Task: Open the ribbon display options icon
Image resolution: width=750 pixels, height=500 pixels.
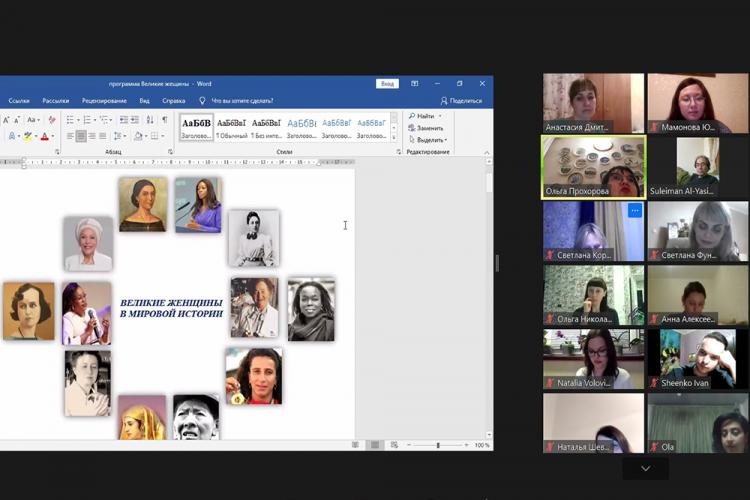Action: coord(415,84)
